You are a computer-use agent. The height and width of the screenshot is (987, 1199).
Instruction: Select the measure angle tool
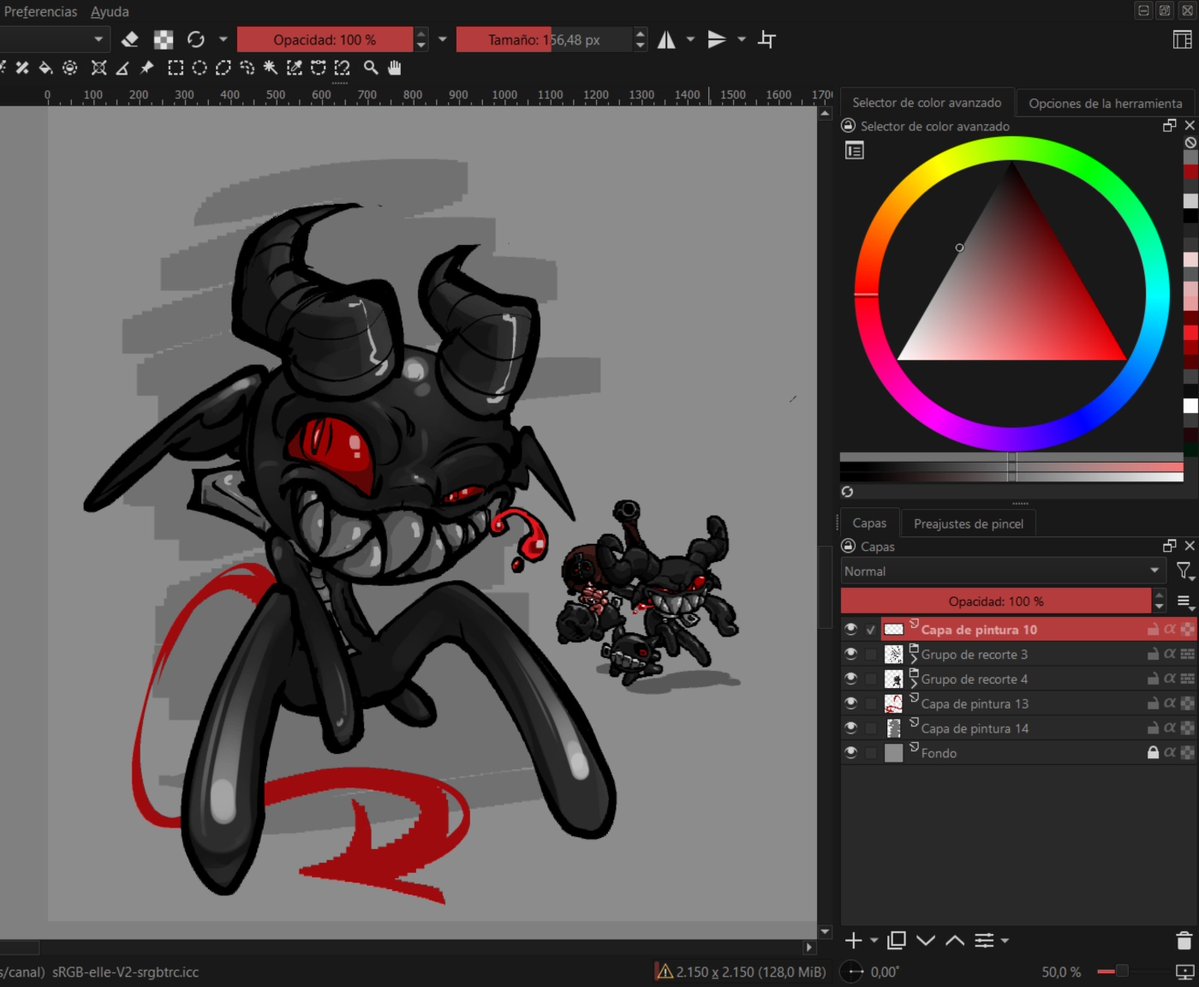point(122,68)
